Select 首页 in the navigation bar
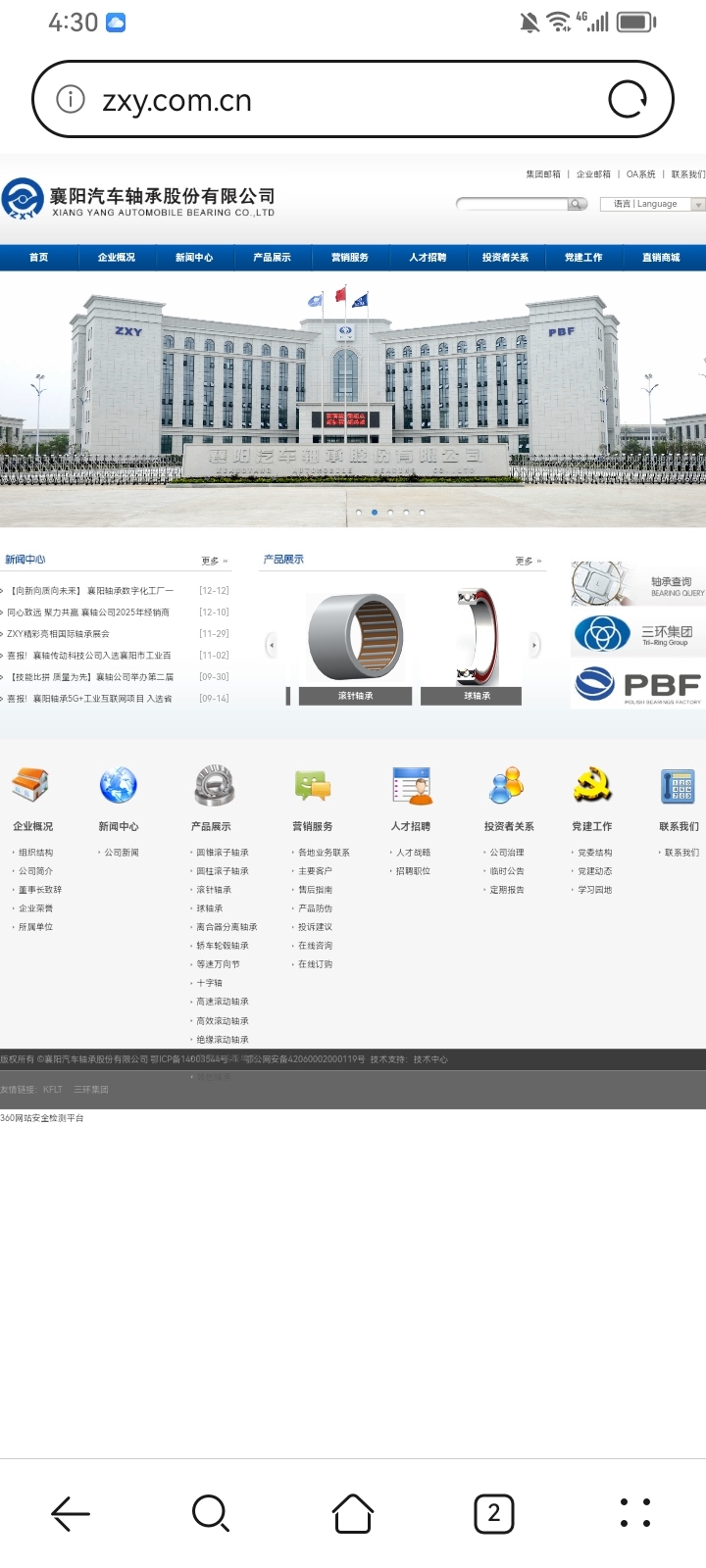Screen dimensions: 706x1568 click(x=39, y=258)
